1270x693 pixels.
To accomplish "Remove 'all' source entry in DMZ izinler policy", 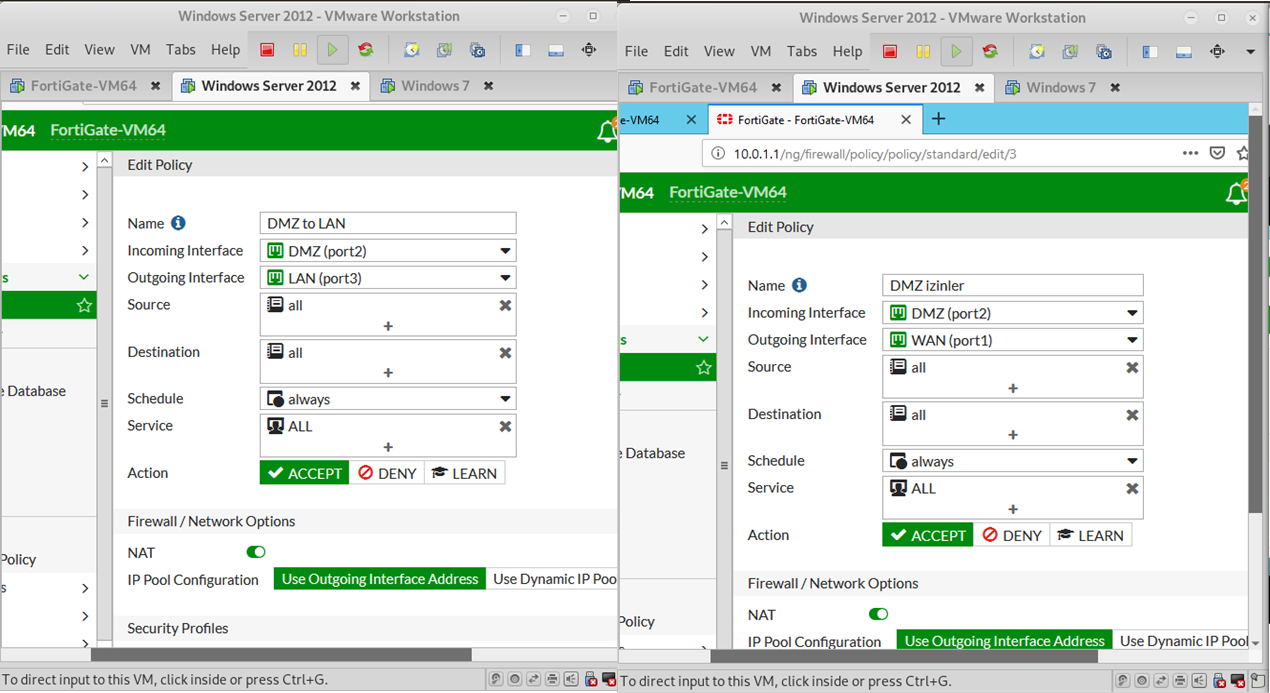I will point(1132,367).
